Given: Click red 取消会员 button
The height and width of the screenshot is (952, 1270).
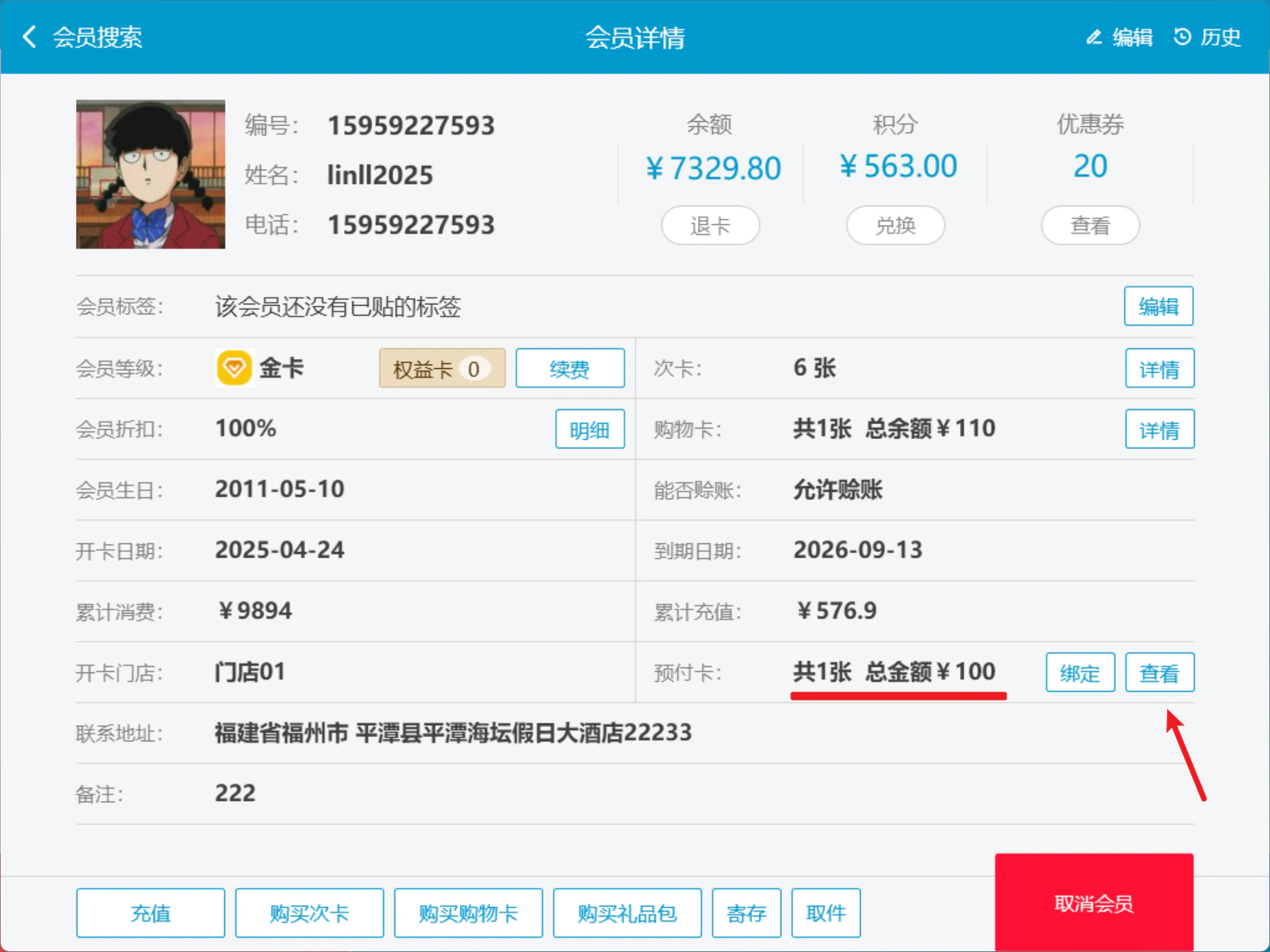Looking at the screenshot, I should [x=1094, y=903].
